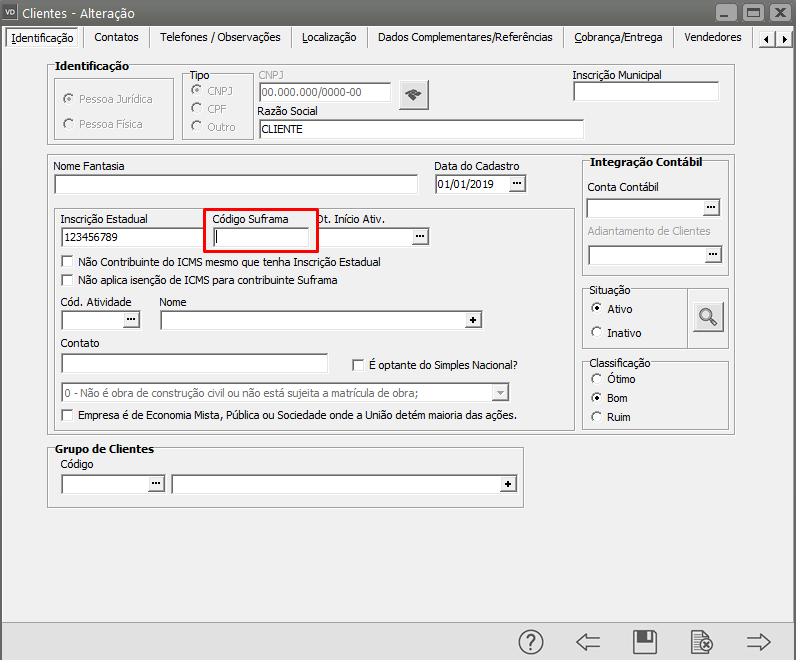This screenshot has height=660, width=796.
Task: Expand Grupo de Clientes plus button
Action: 508,484
